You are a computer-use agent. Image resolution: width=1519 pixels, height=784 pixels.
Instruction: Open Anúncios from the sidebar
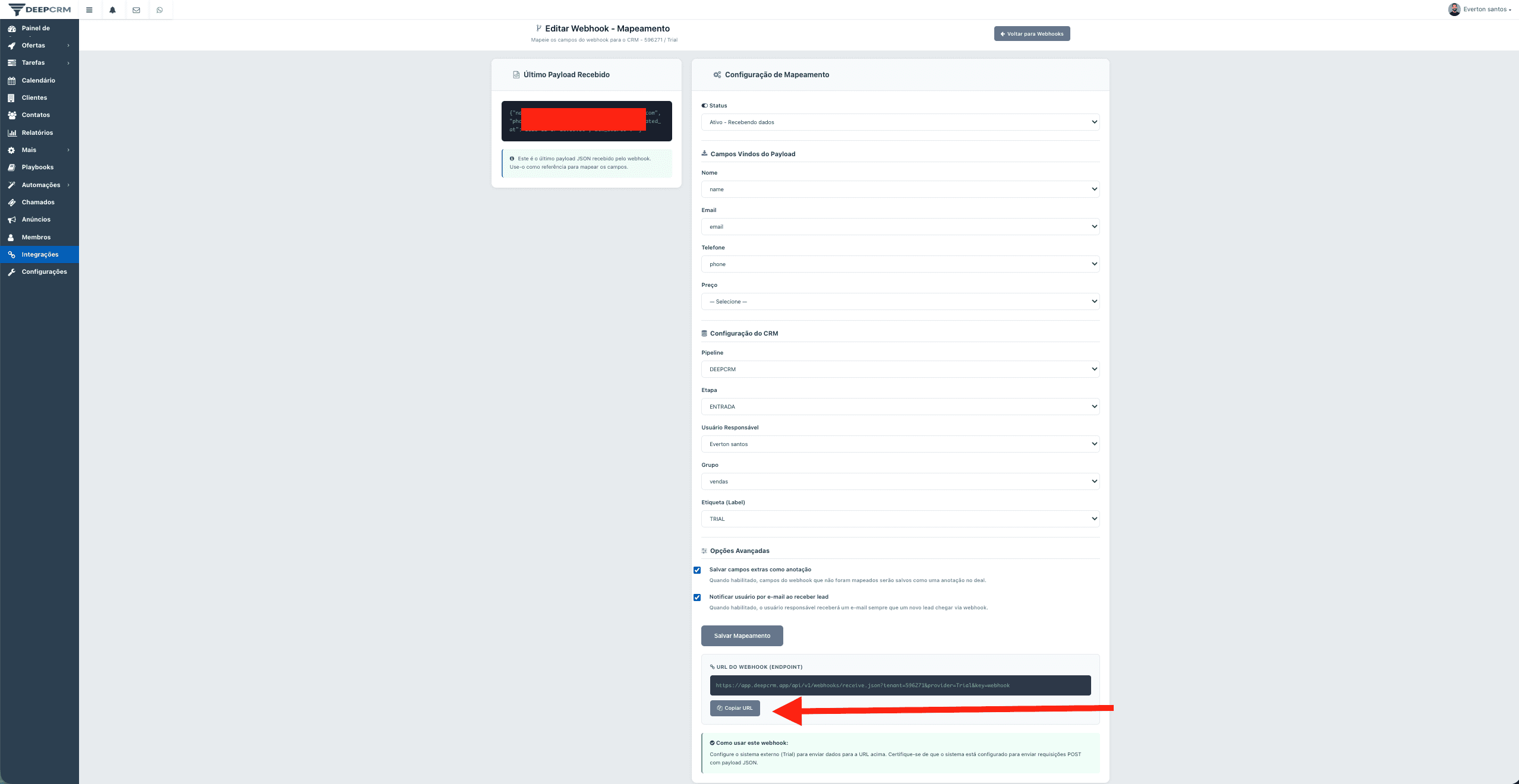coord(36,219)
